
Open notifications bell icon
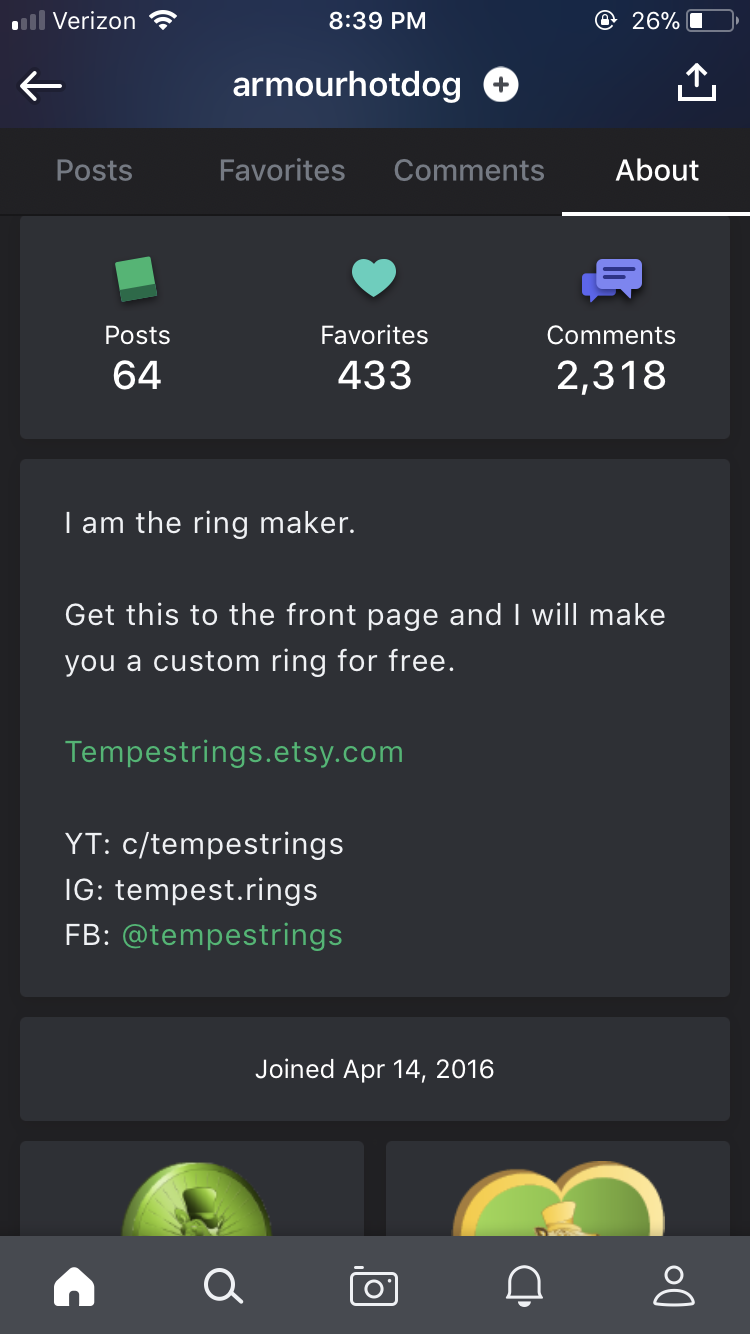[524, 1286]
